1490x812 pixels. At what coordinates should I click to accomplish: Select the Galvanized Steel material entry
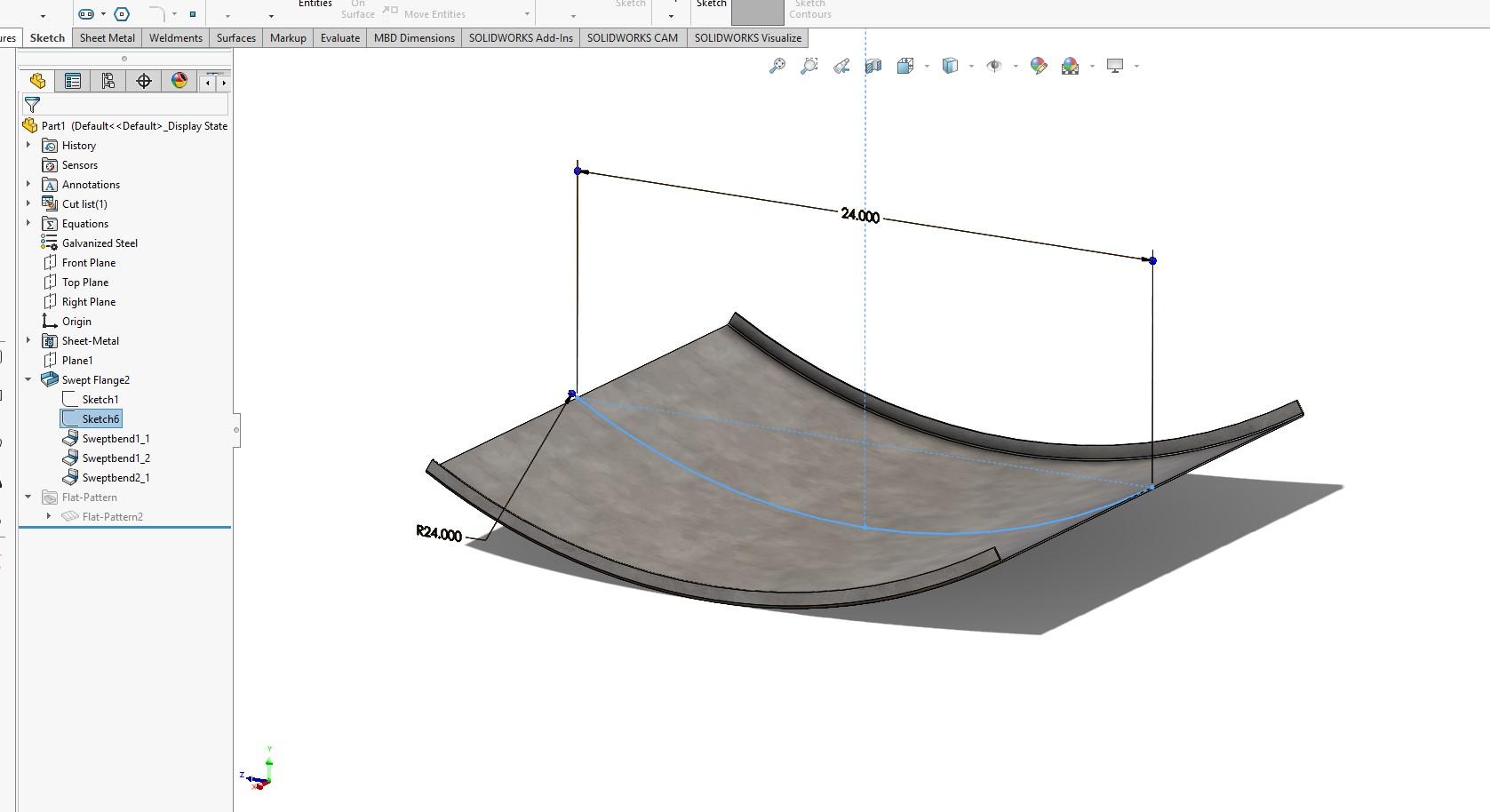(98, 243)
